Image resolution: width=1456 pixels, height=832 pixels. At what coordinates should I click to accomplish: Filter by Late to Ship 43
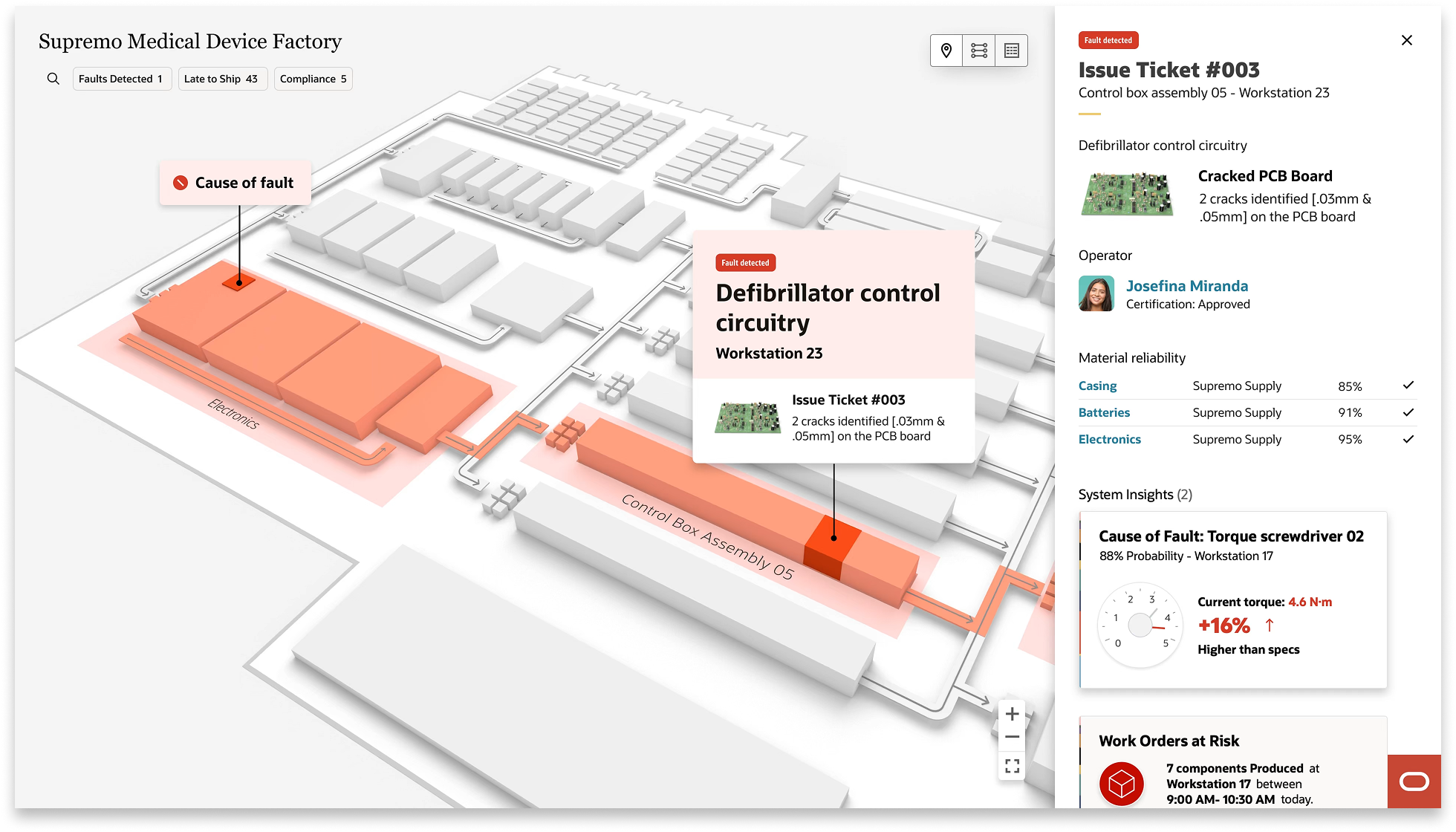point(221,79)
